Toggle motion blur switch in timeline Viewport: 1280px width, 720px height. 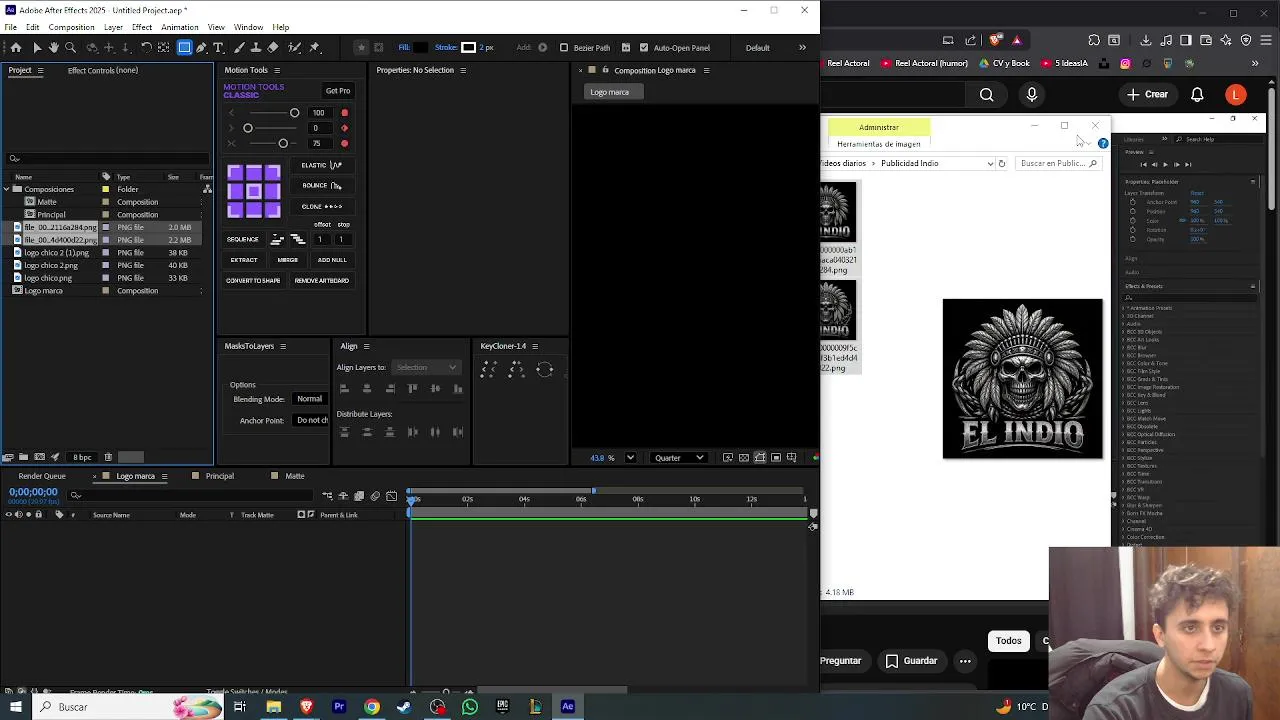click(x=375, y=496)
